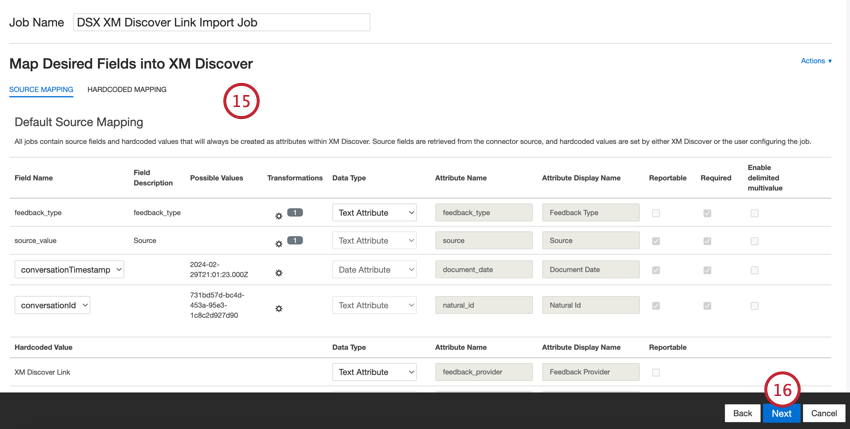The image size is (850, 429).
Task: Open conversationId field name dropdown
Action: coord(52,305)
